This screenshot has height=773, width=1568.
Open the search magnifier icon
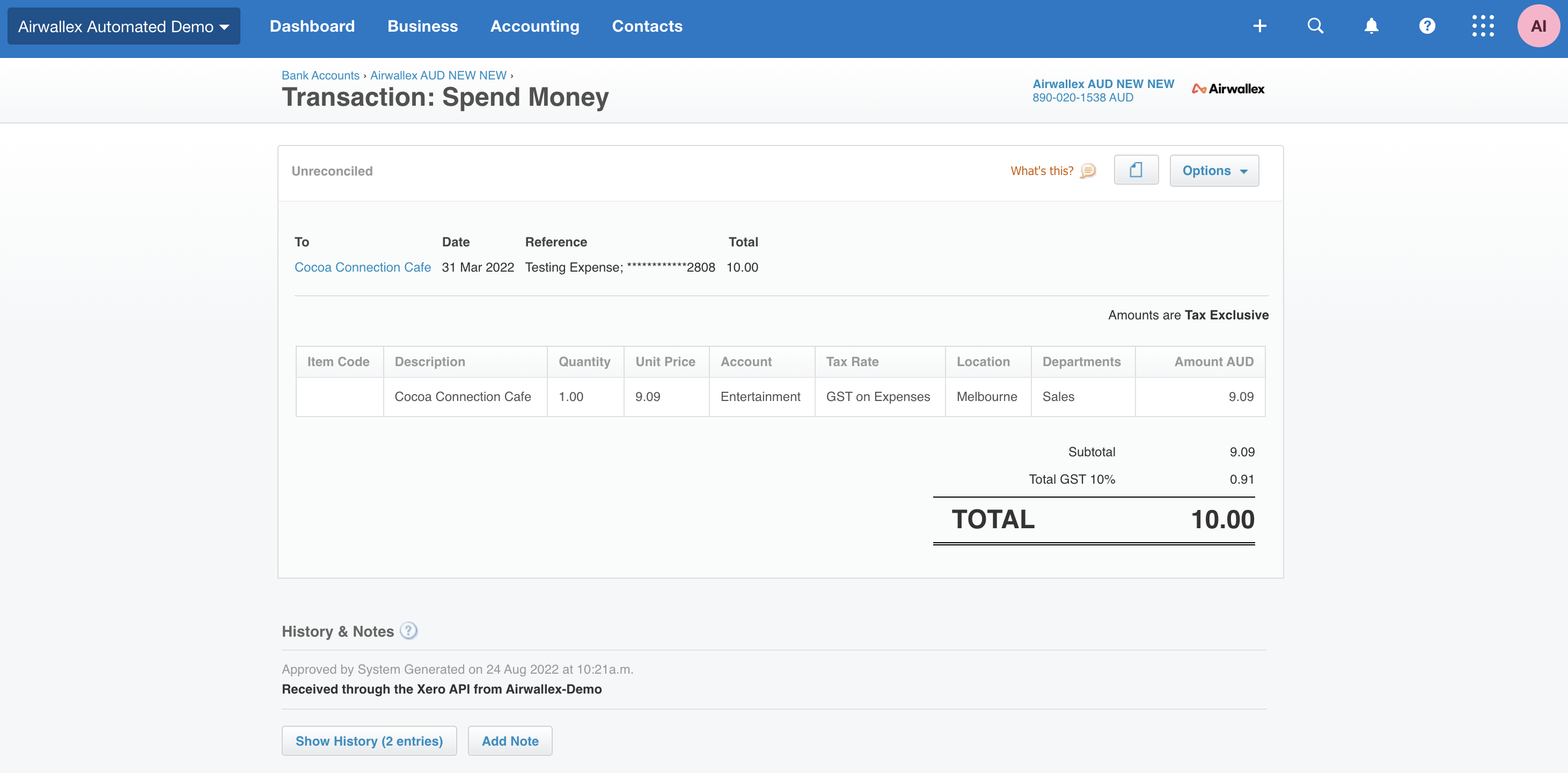click(x=1315, y=26)
